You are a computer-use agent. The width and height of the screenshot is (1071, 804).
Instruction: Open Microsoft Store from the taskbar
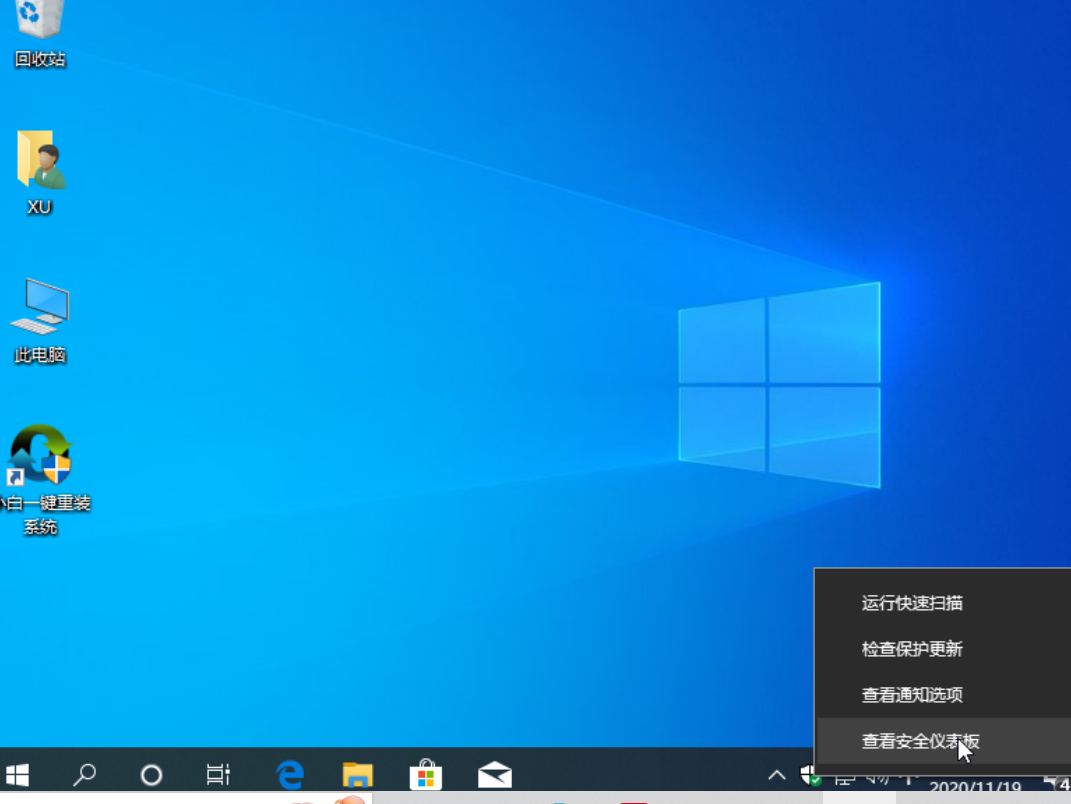click(x=426, y=774)
